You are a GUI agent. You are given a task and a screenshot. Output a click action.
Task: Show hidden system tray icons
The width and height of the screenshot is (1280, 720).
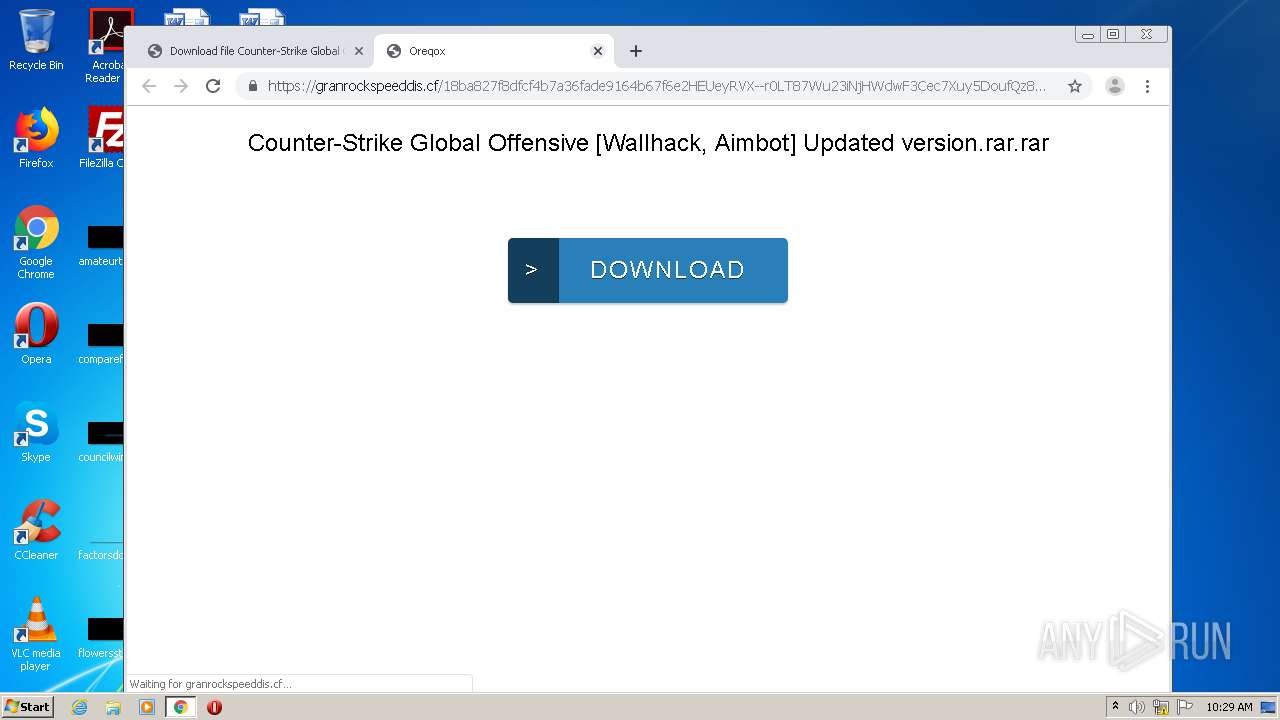[1115, 707]
